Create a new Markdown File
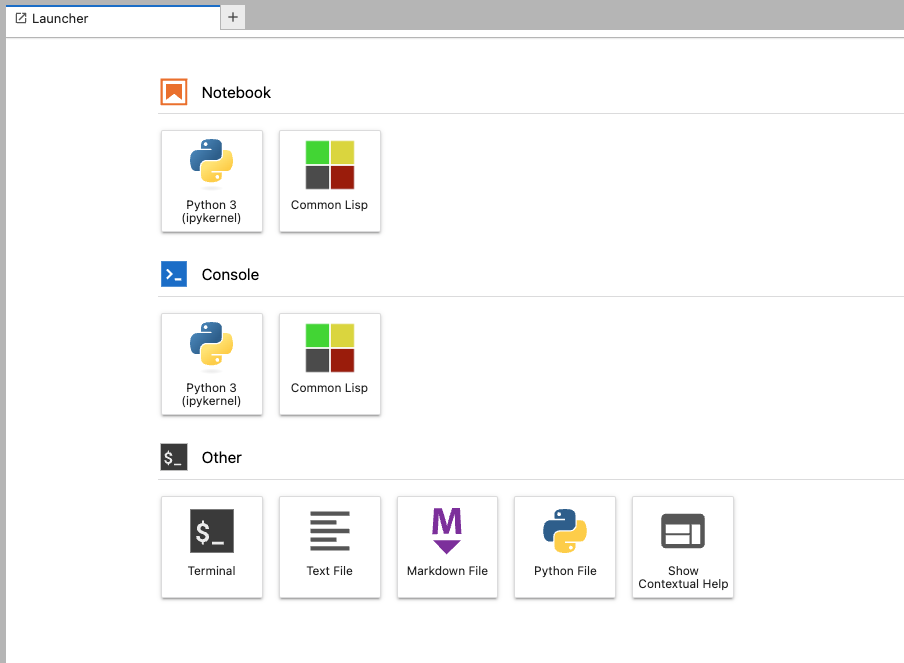This screenshot has height=663, width=904. (447, 547)
